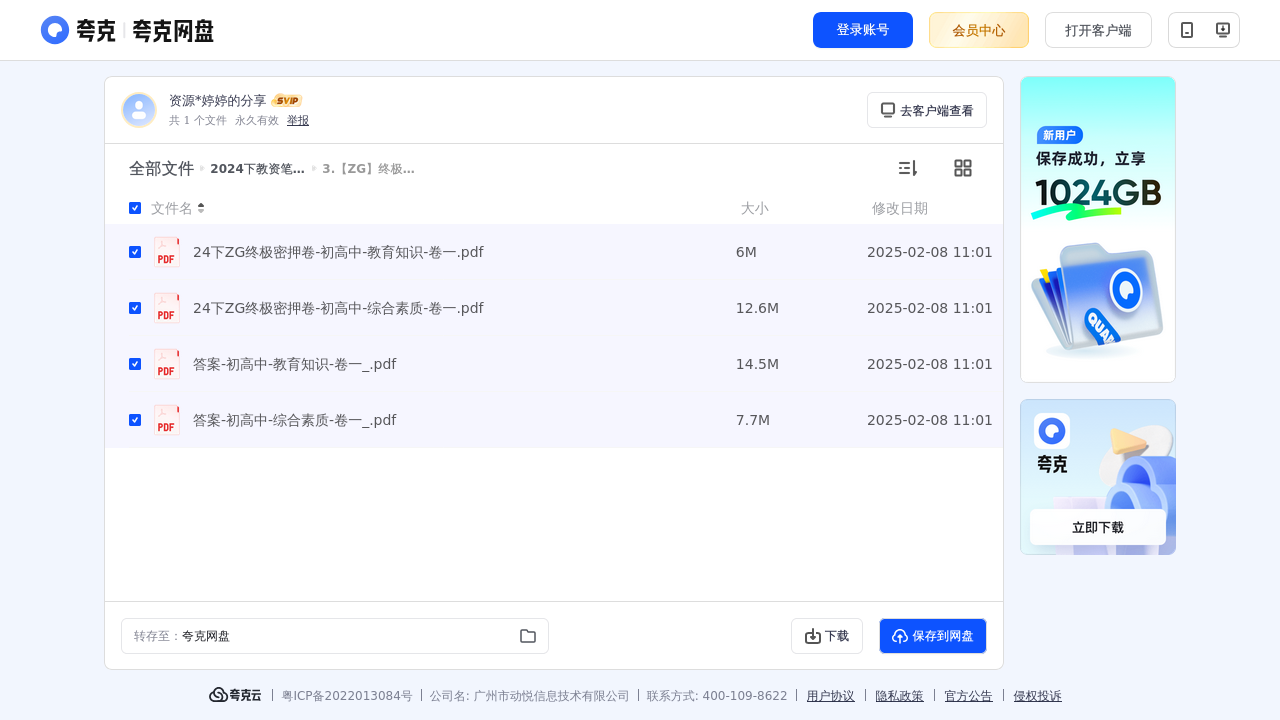The image size is (1280, 720).
Task: Go to the 2024下教资笔… breadcrumb
Action: [x=257, y=169]
